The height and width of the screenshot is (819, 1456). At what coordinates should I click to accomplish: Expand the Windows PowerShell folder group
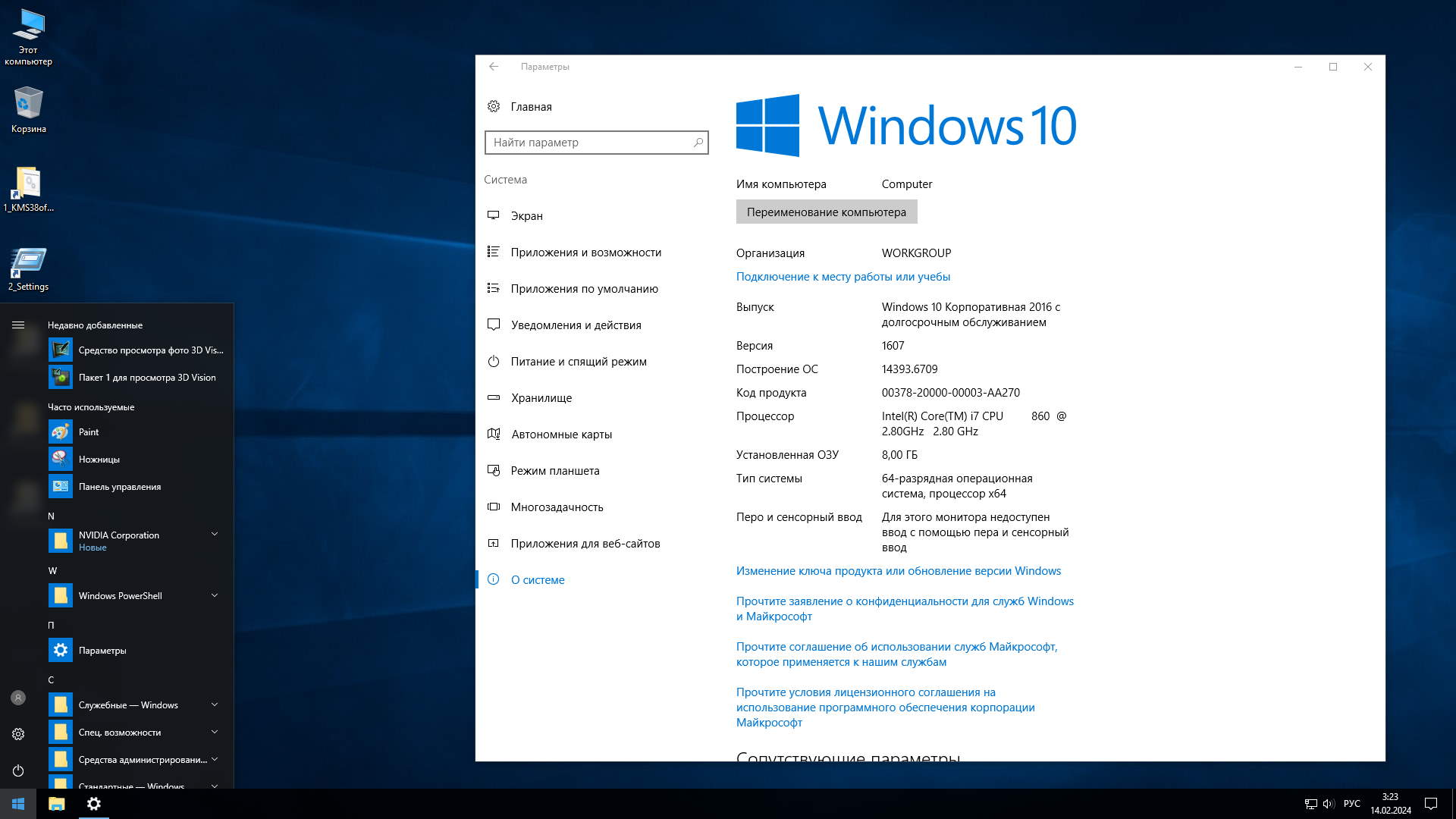(x=214, y=596)
